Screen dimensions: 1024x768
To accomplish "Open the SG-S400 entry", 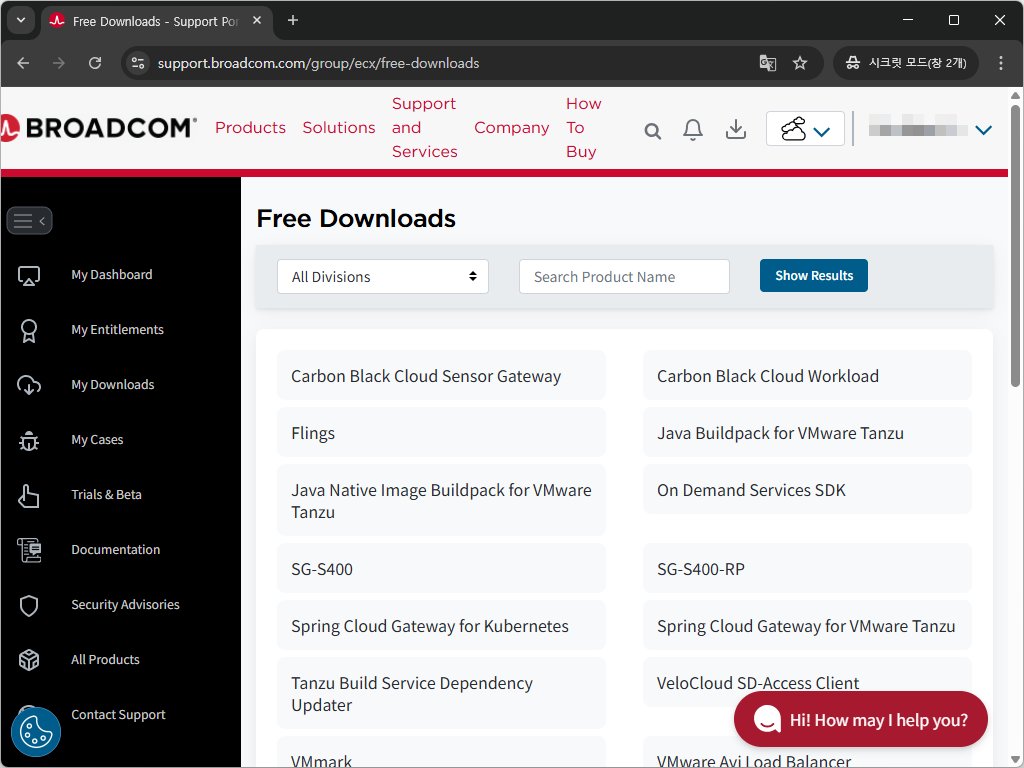I will 441,568.
